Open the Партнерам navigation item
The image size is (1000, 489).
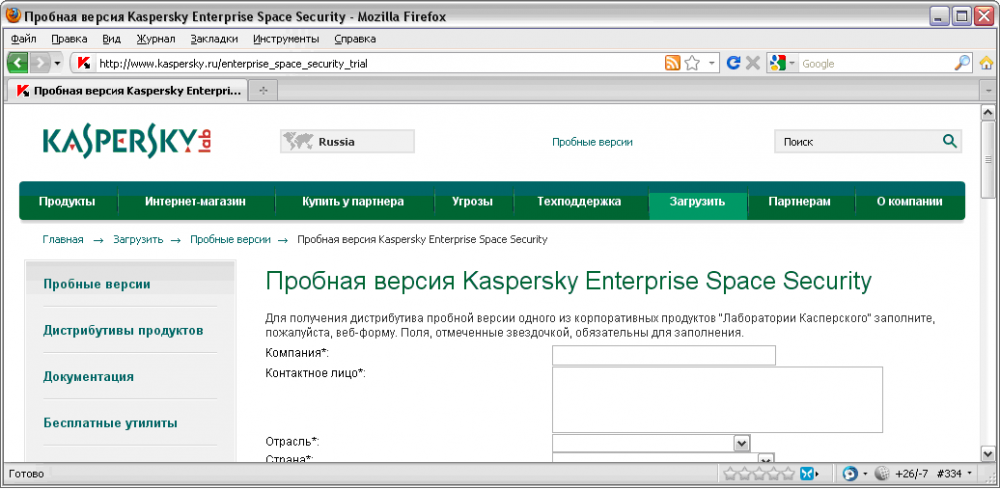pos(800,201)
